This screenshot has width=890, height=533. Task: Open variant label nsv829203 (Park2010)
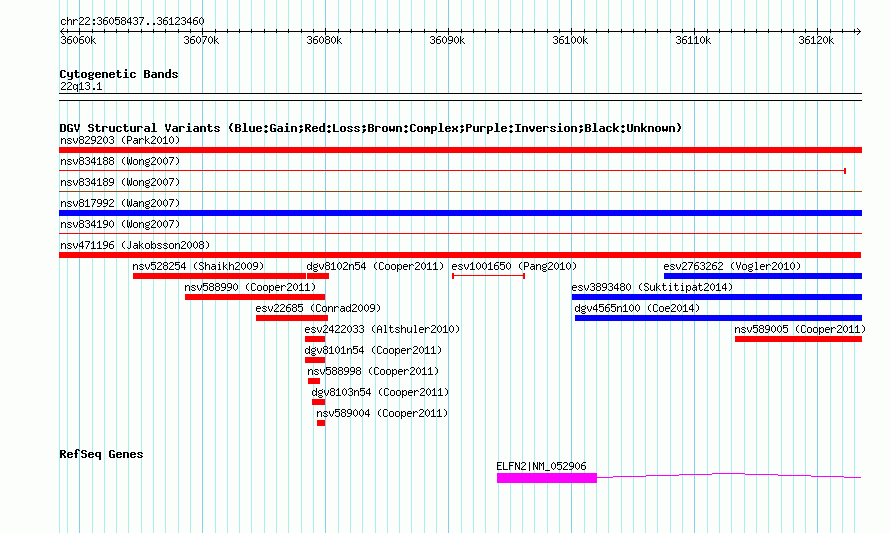click(x=120, y=140)
